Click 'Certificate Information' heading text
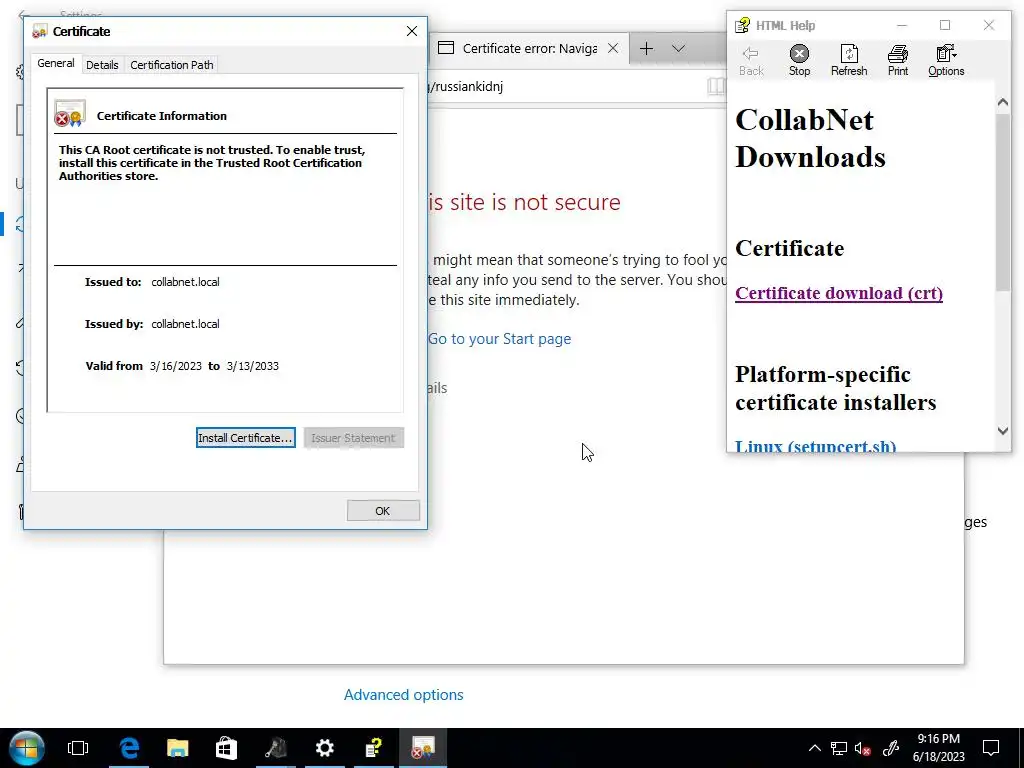 pos(162,116)
